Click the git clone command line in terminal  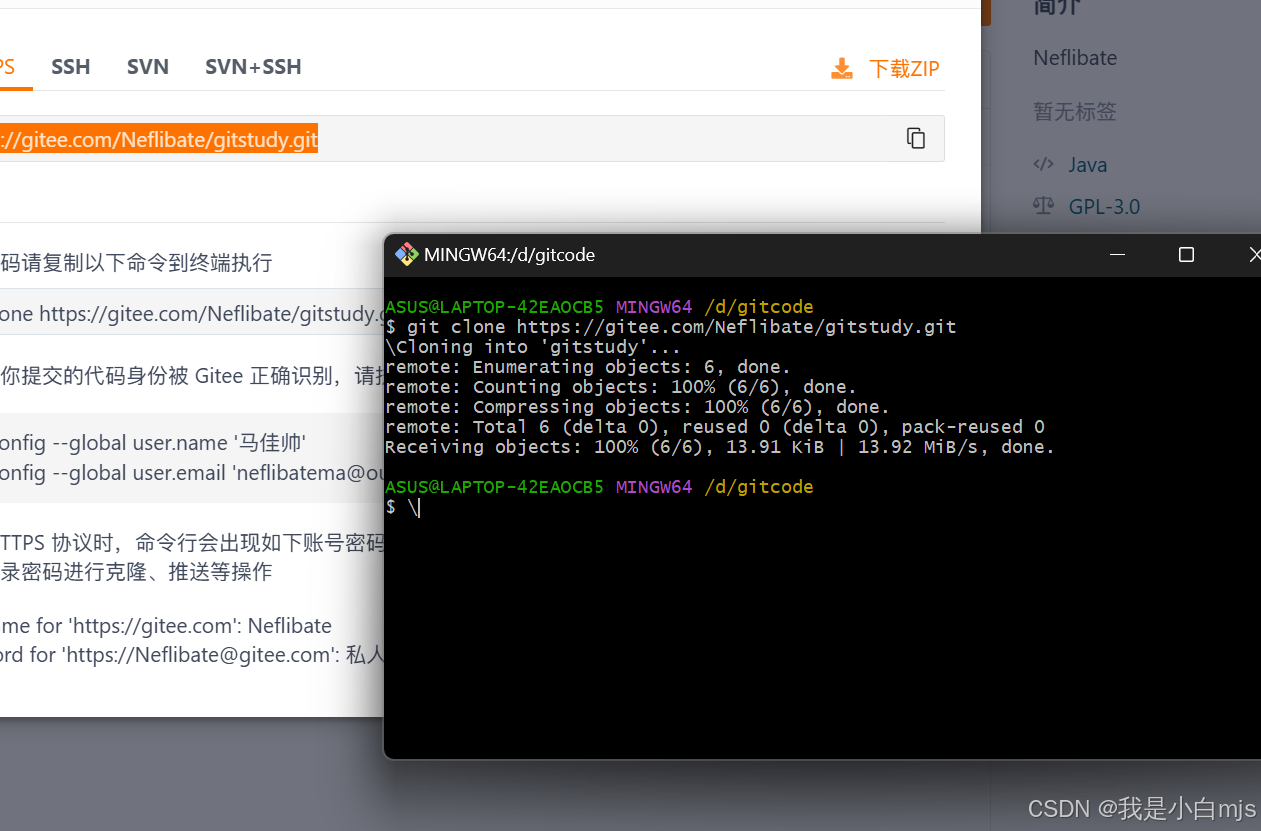coord(671,327)
